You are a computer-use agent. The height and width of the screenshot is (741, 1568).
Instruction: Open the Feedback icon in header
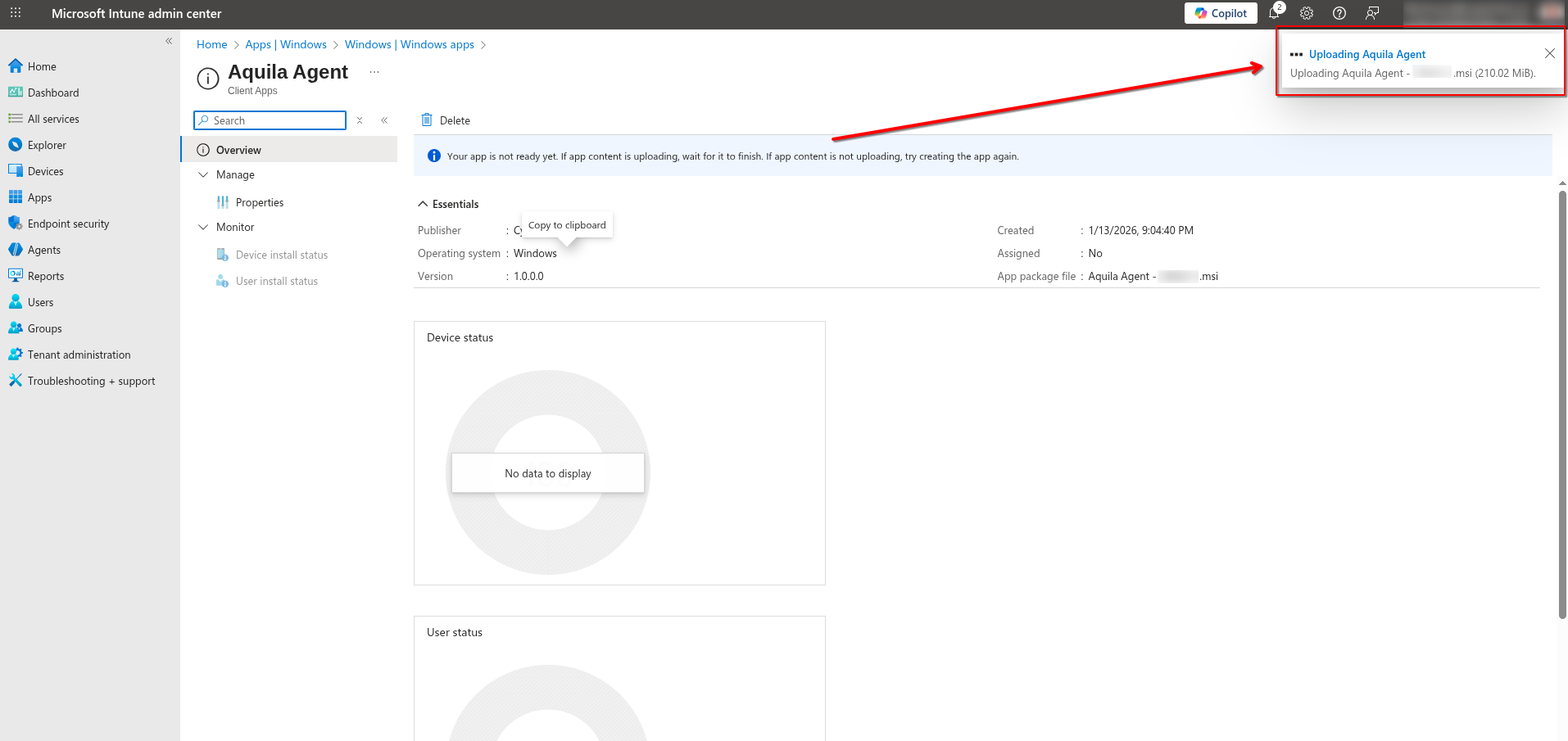point(1372,13)
